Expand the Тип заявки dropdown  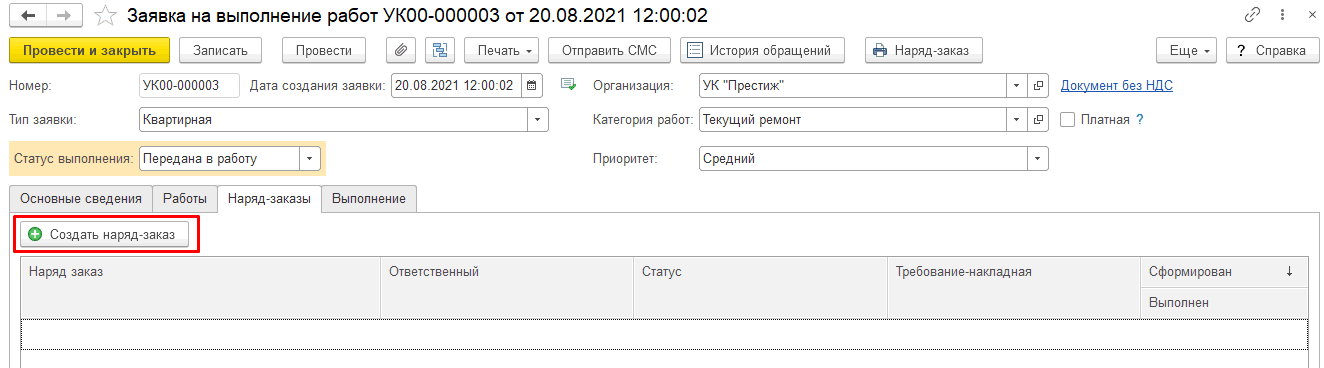[538, 120]
